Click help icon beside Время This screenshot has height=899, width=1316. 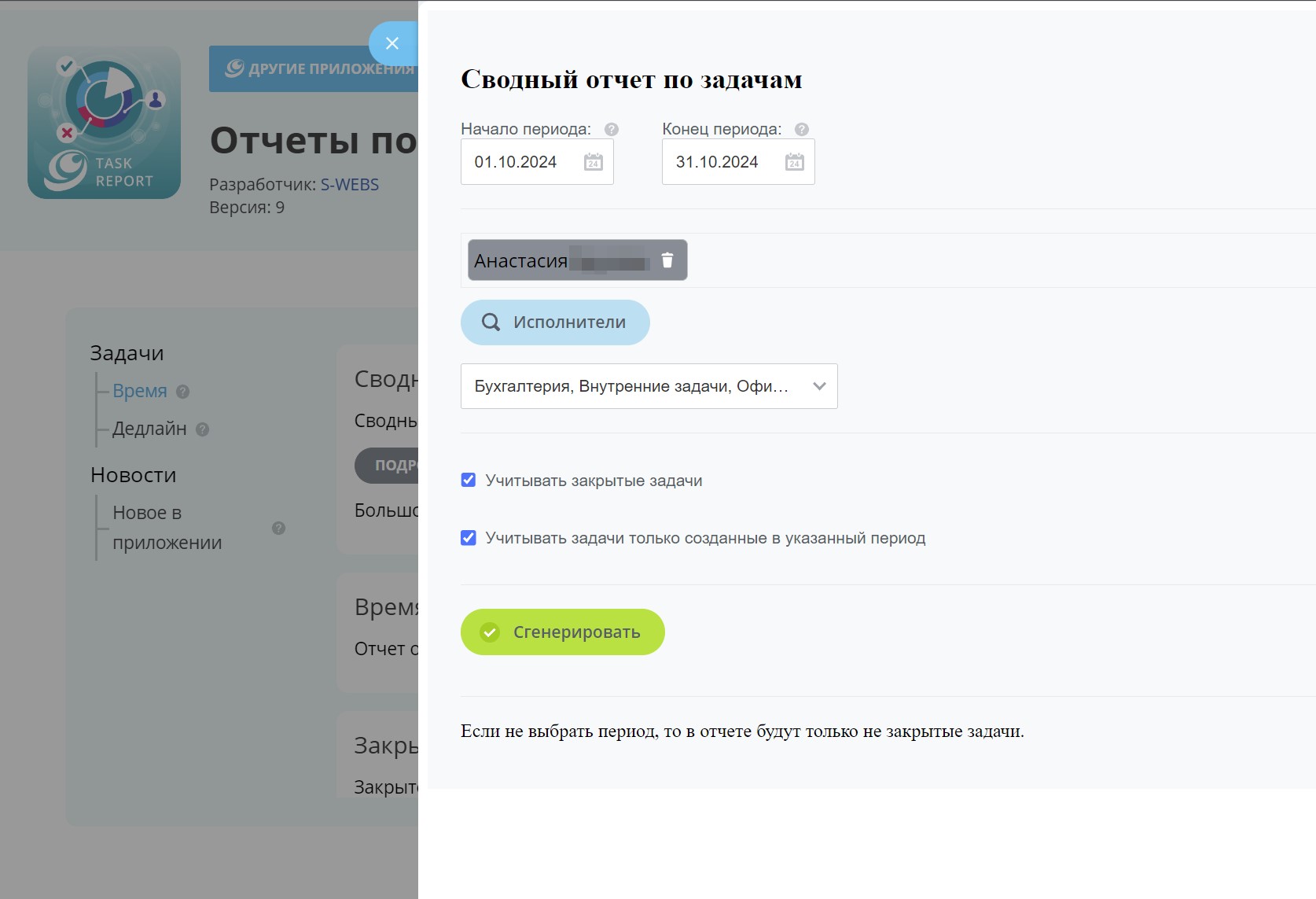point(183,392)
